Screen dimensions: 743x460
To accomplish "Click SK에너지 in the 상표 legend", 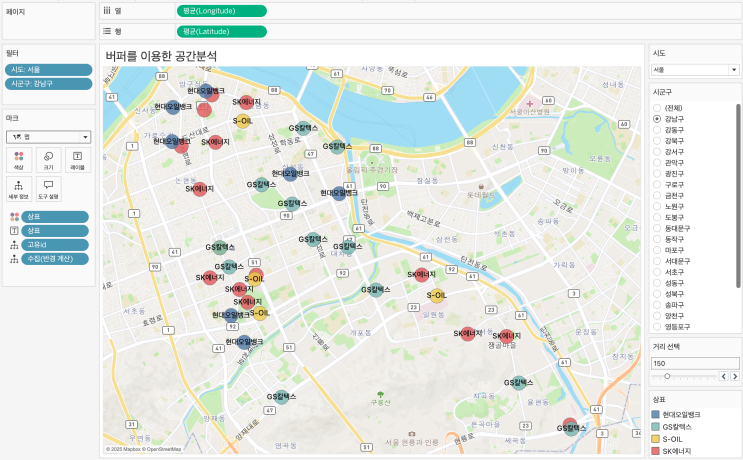I will click(677, 451).
